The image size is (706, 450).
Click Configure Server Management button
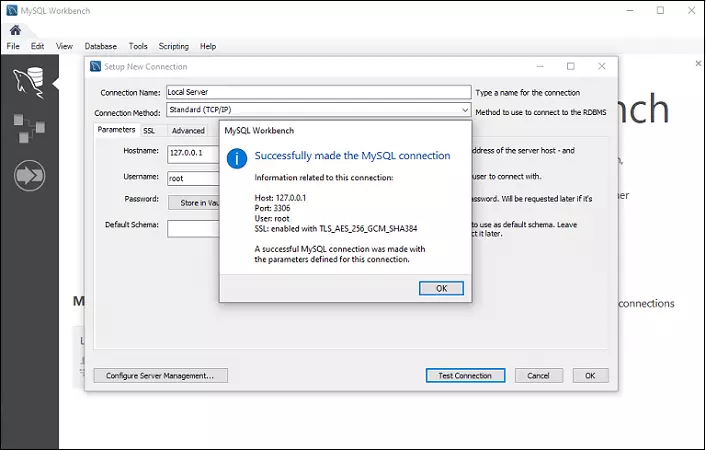[x=160, y=375]
